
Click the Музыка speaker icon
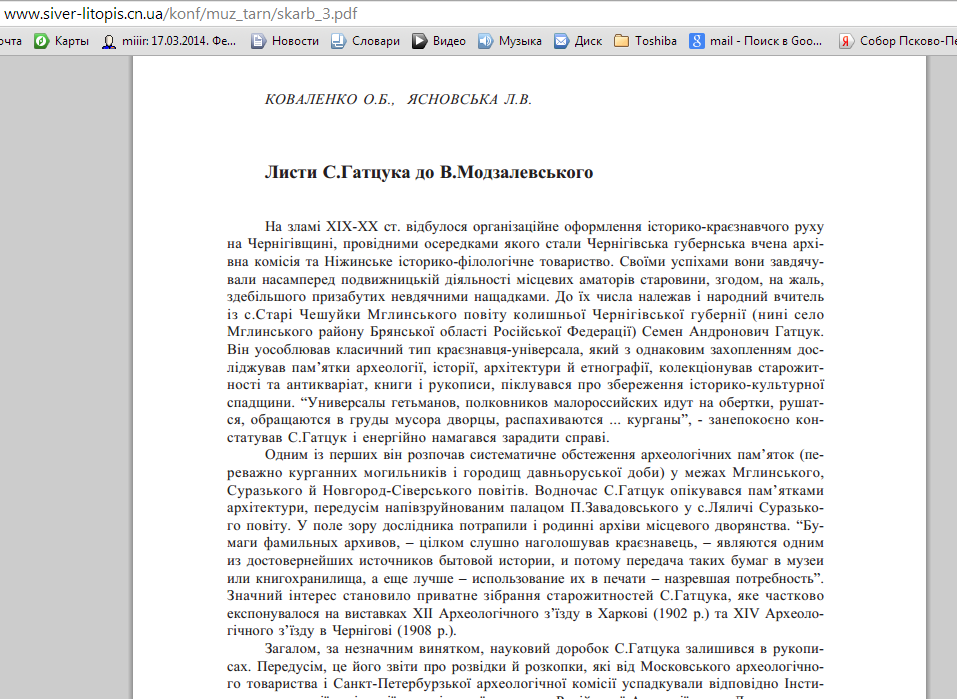[485, 41]
